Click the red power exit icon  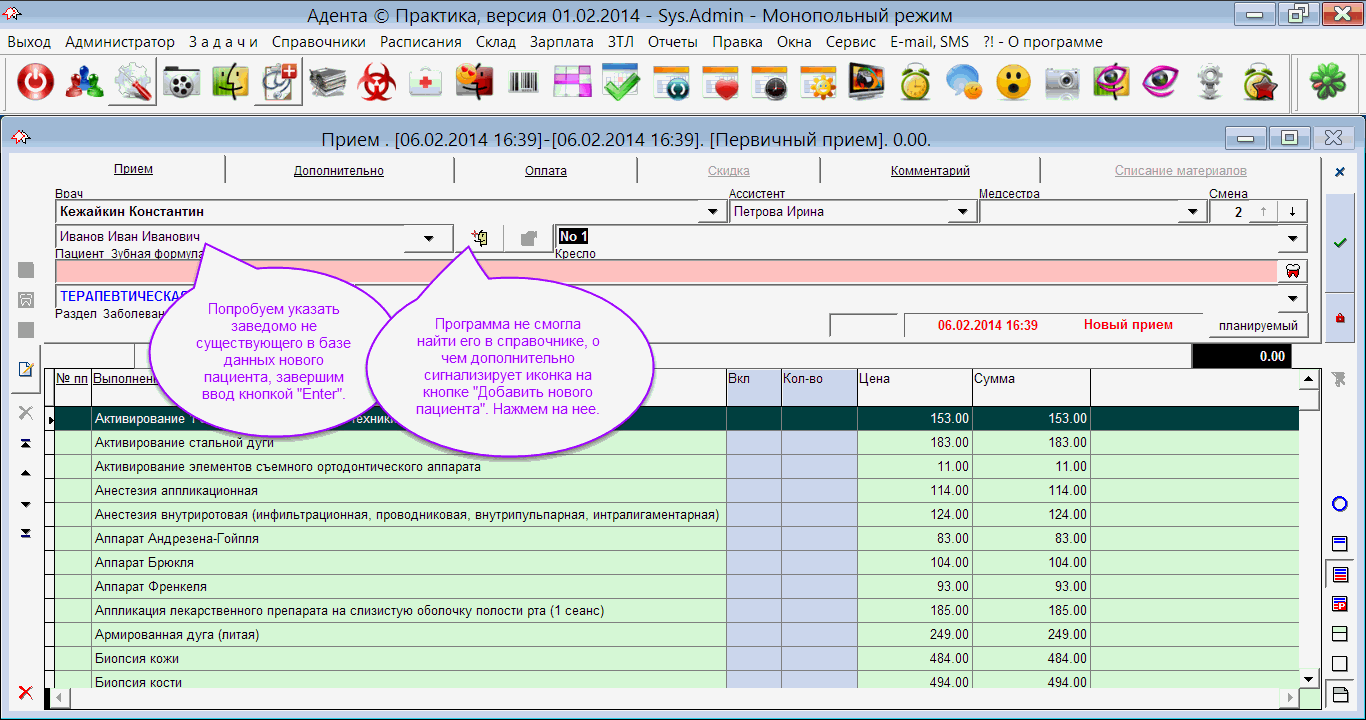35,83
